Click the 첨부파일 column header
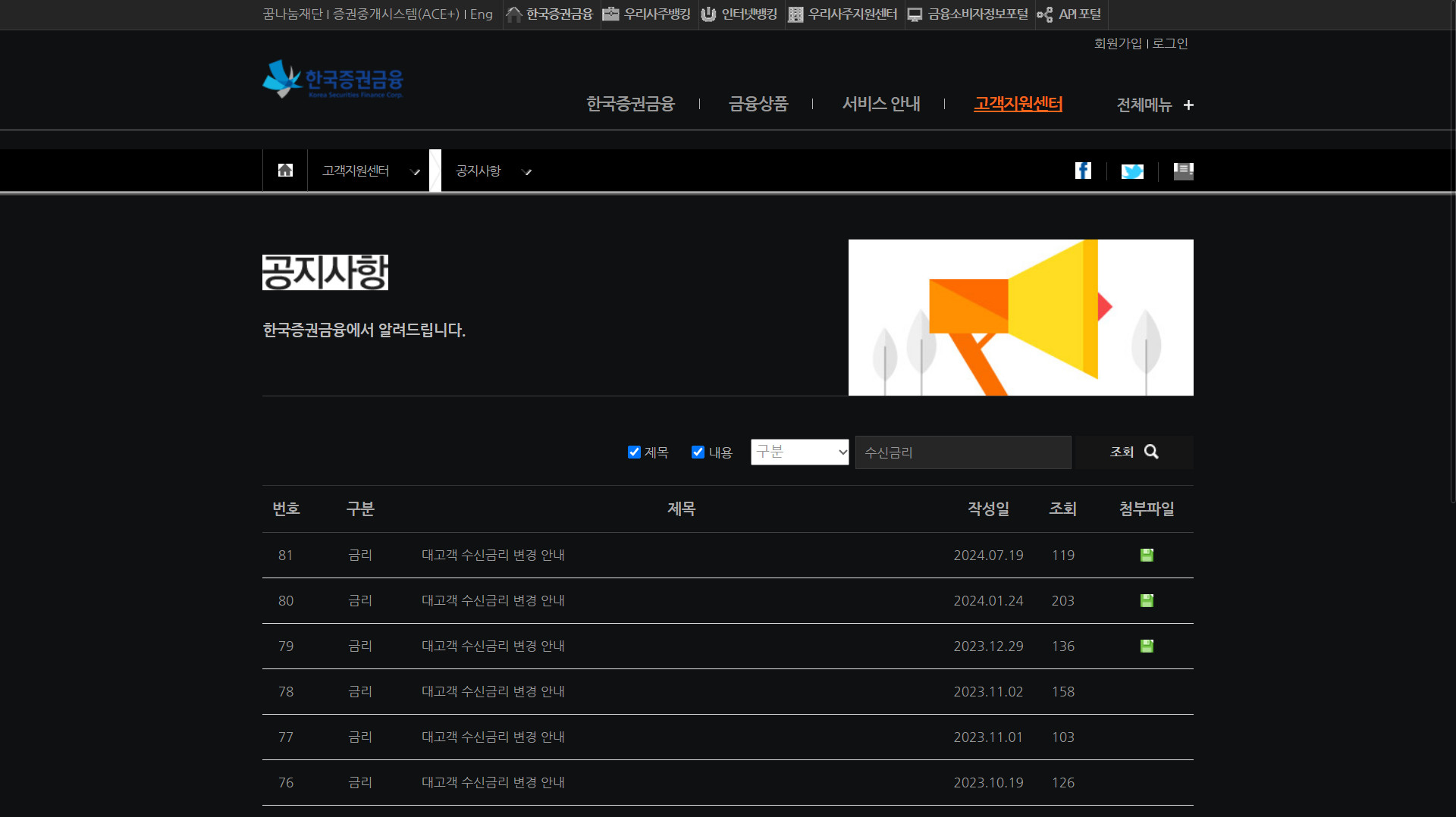Viewport: 1456px width, 817px height. pyautogui.click(x=1147, y=509)
